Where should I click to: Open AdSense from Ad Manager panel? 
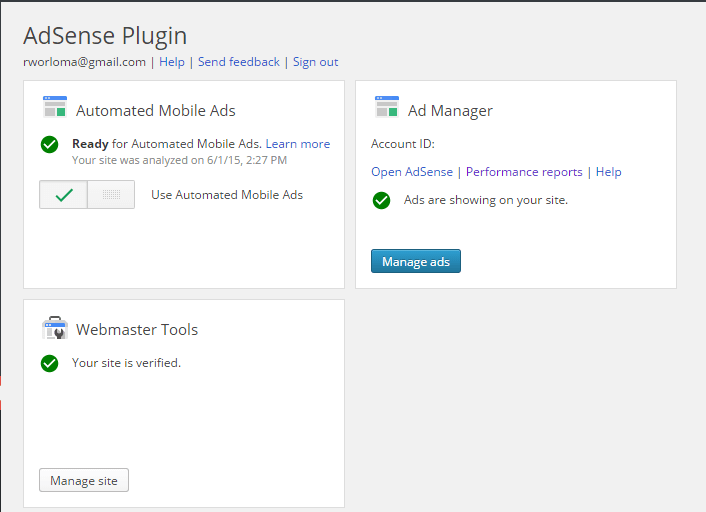click(412, 172)
